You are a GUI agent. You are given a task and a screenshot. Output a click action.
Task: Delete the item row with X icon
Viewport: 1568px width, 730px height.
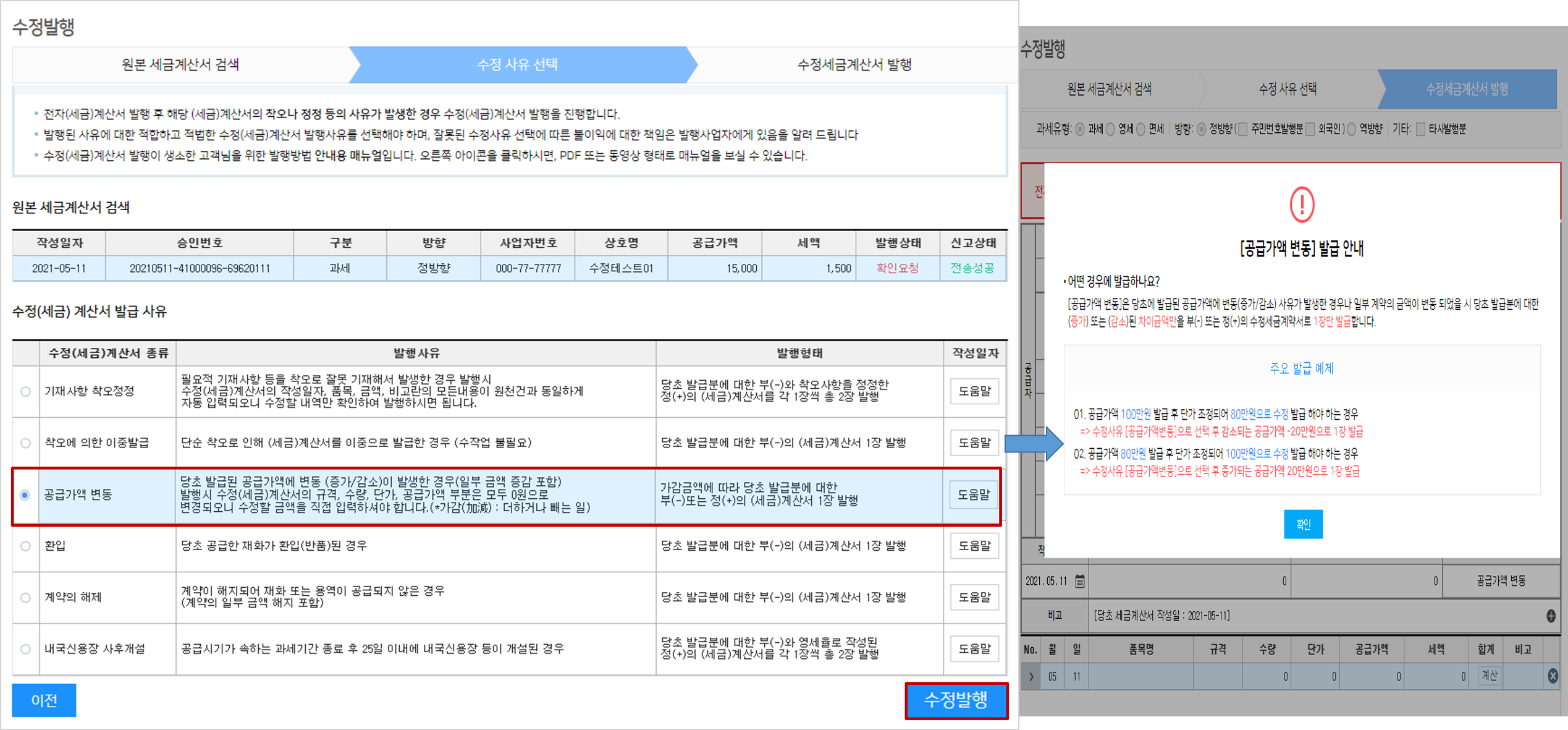coord(1553,676)
